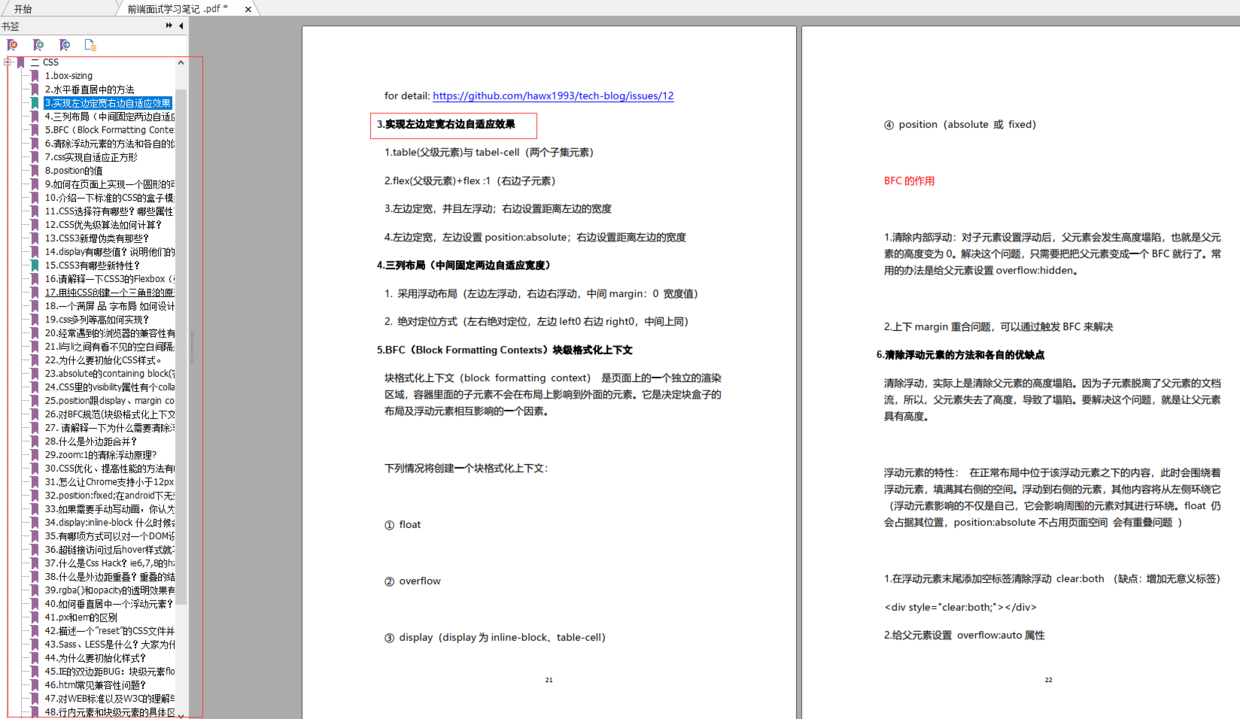This screenshot has width=1240, height=719.
Task: Open bookmark 39.rgba()和opacity的透明效果
Action: click(x=109, y=590)
